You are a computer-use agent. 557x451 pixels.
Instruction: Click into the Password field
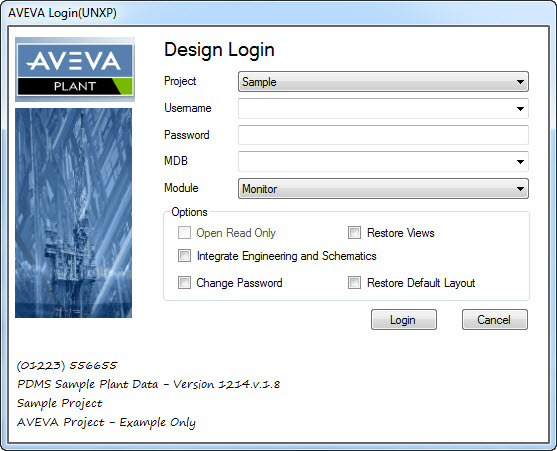[x=383, y=135]
